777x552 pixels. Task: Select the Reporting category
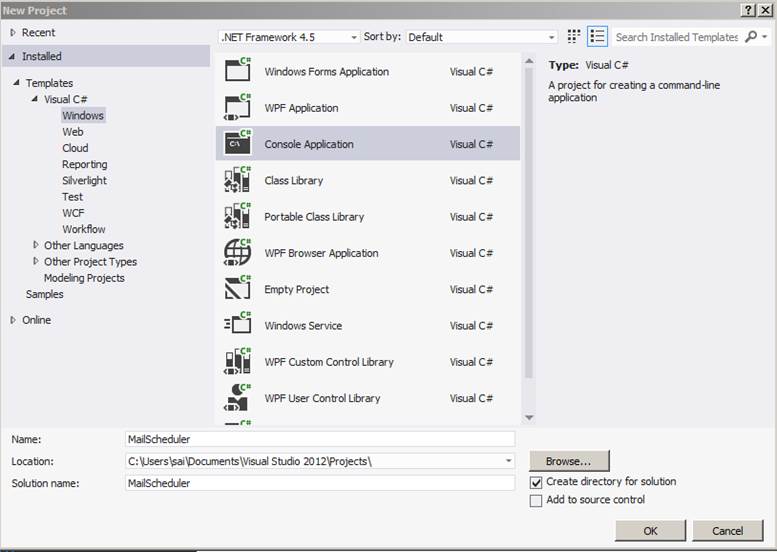click(85, 165)
